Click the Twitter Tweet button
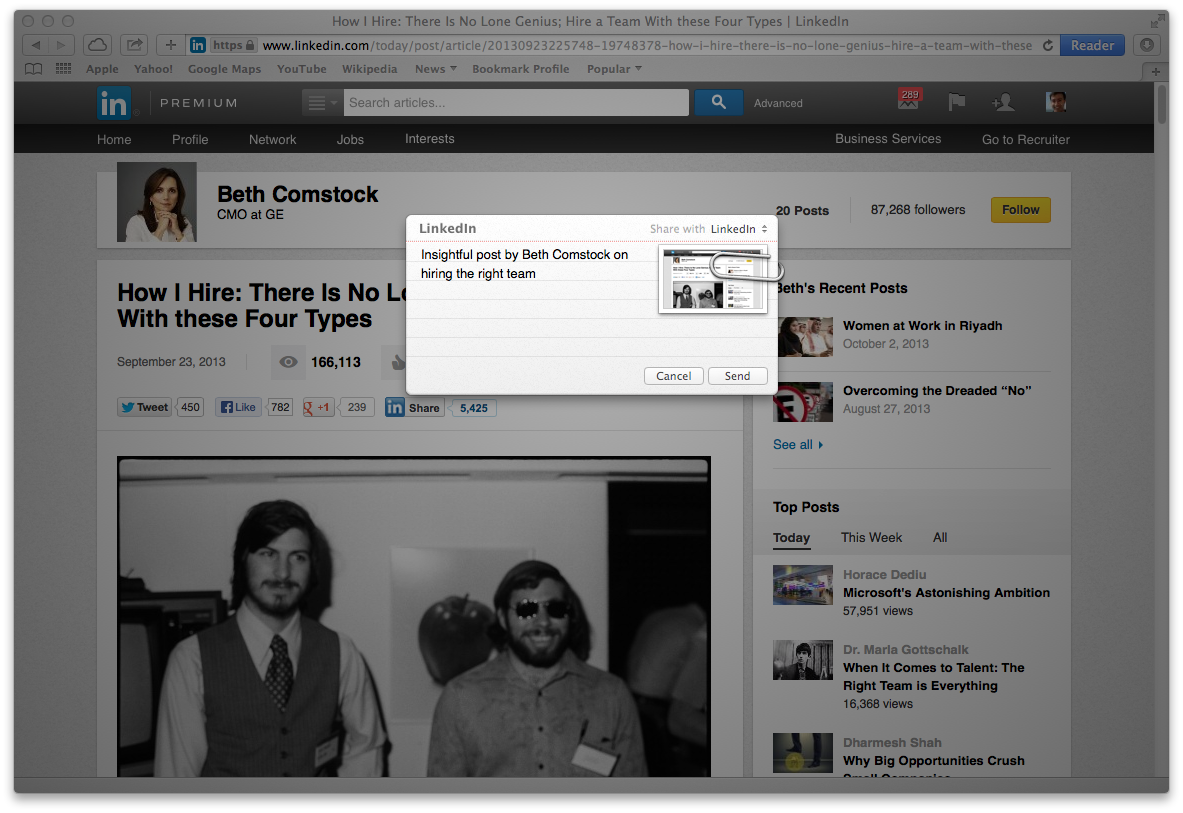Image resolution: width=1183 pixels, height=813 pixels. point(144,407)
